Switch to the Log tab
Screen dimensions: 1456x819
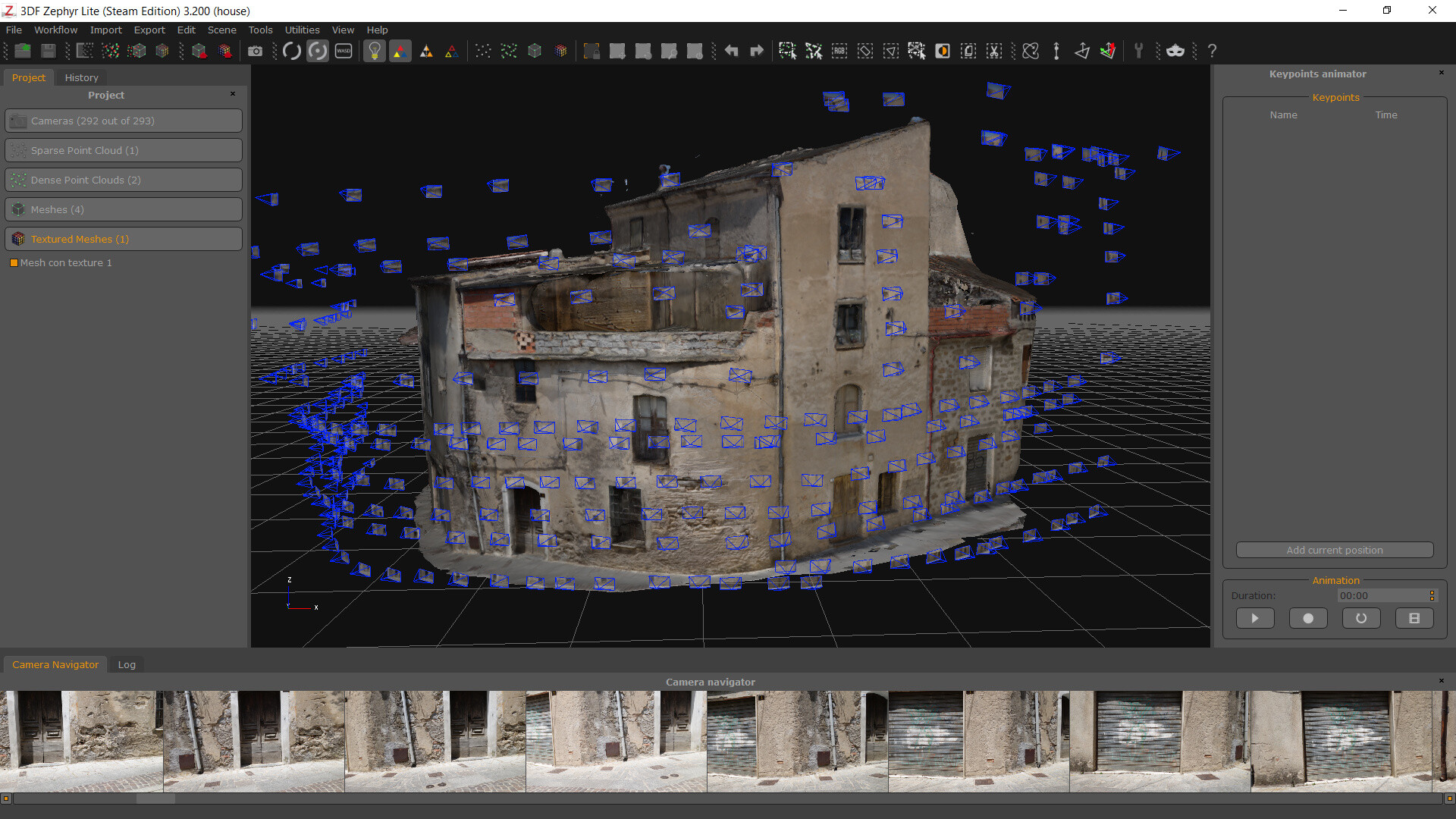[x=126, y=664]
